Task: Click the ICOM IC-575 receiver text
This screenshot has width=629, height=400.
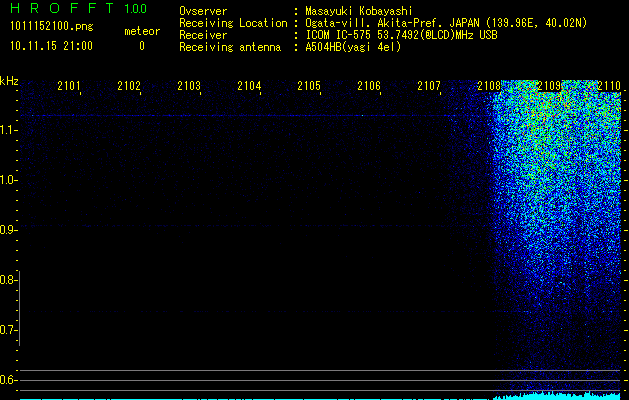Action: click(401, 35)
